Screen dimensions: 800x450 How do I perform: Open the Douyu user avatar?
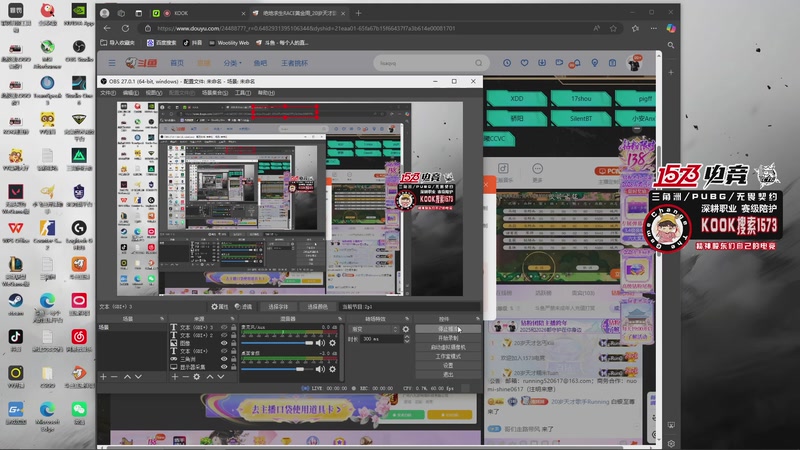(x=635, y=64)
